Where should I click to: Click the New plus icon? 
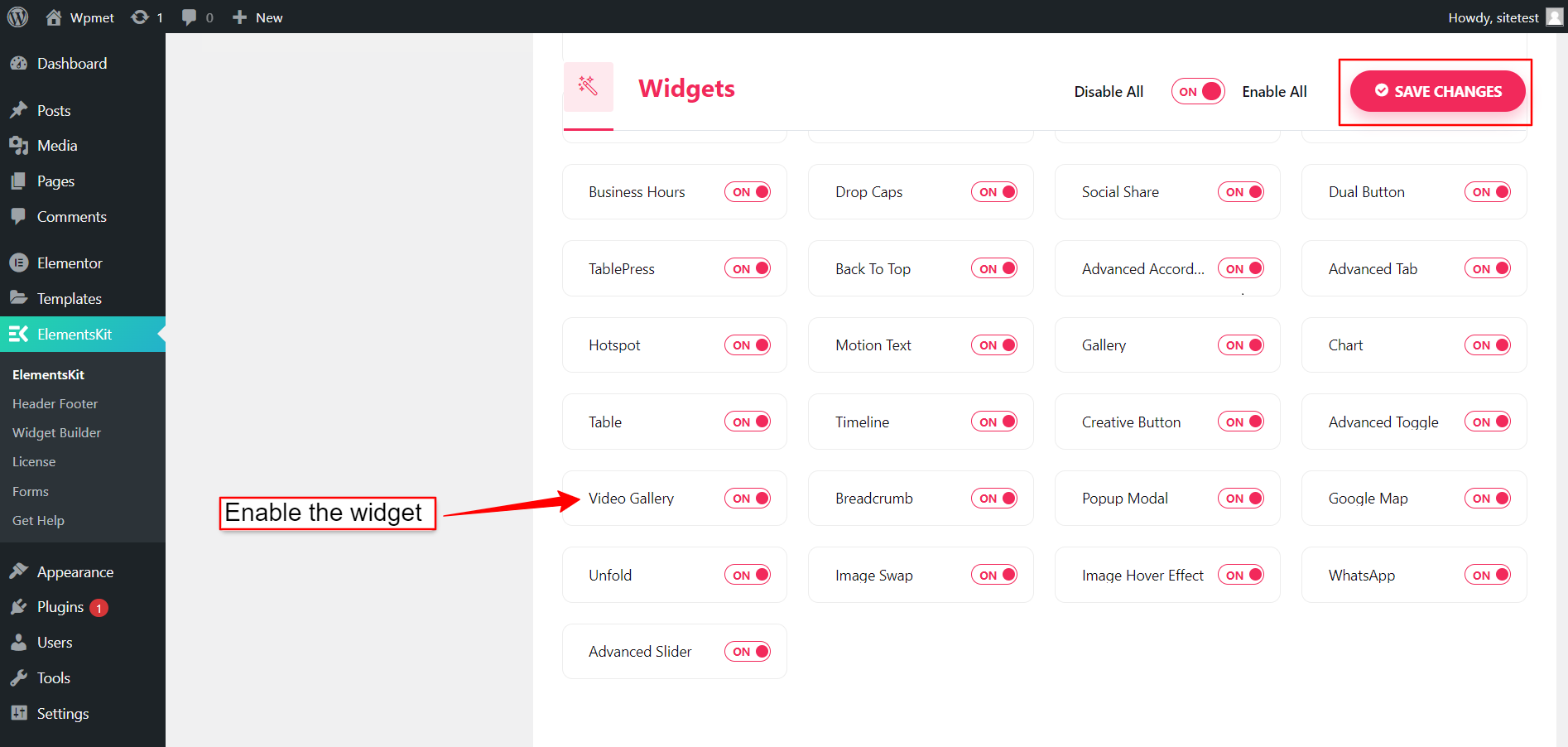coord(239,17)
